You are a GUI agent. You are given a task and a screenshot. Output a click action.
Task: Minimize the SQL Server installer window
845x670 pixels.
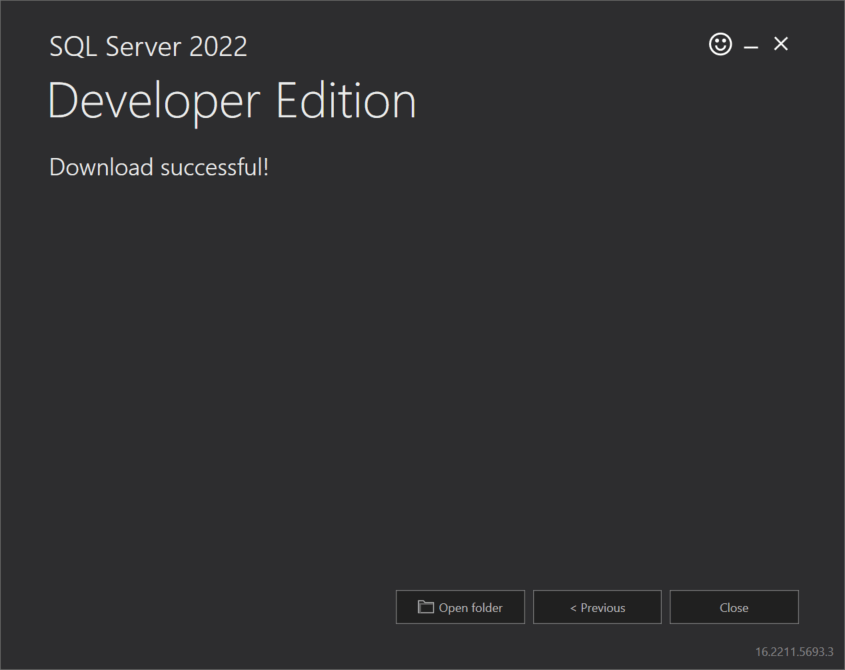click(x=751, y=46)
